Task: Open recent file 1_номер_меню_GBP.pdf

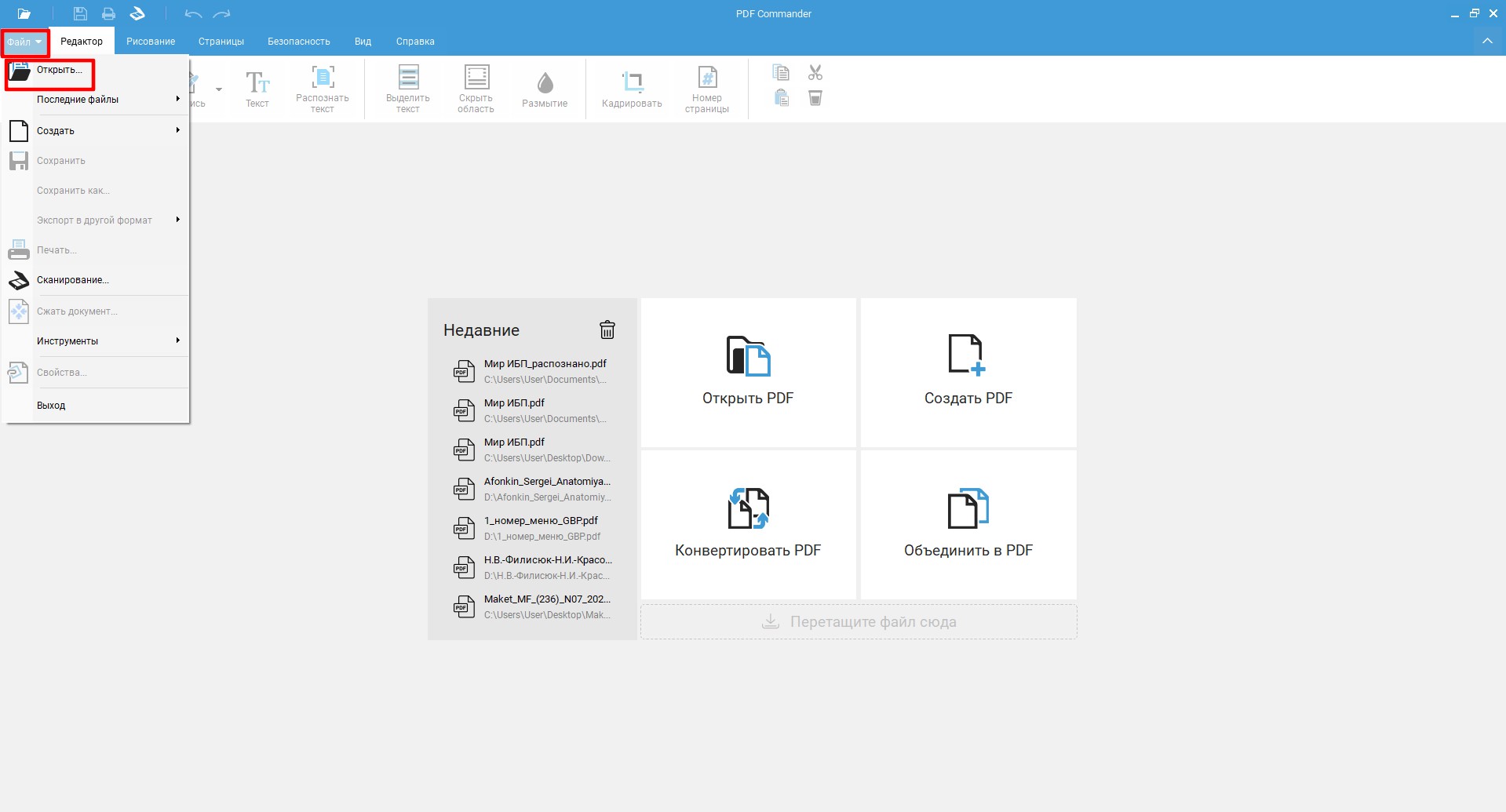Action: pos(533,528)
